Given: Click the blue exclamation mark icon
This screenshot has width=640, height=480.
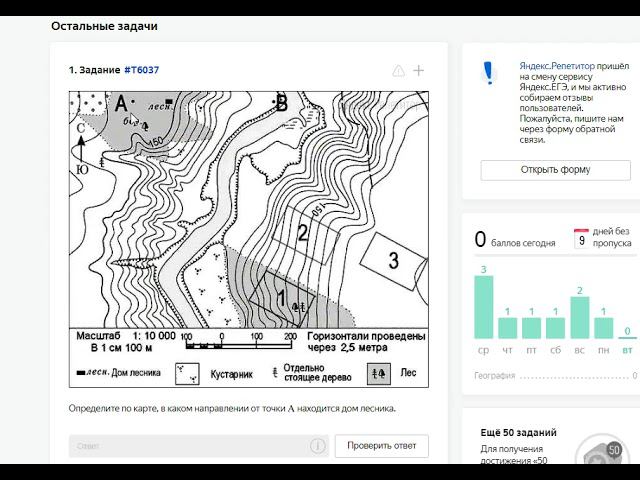Looking at the screenshot, I should 488,73.
